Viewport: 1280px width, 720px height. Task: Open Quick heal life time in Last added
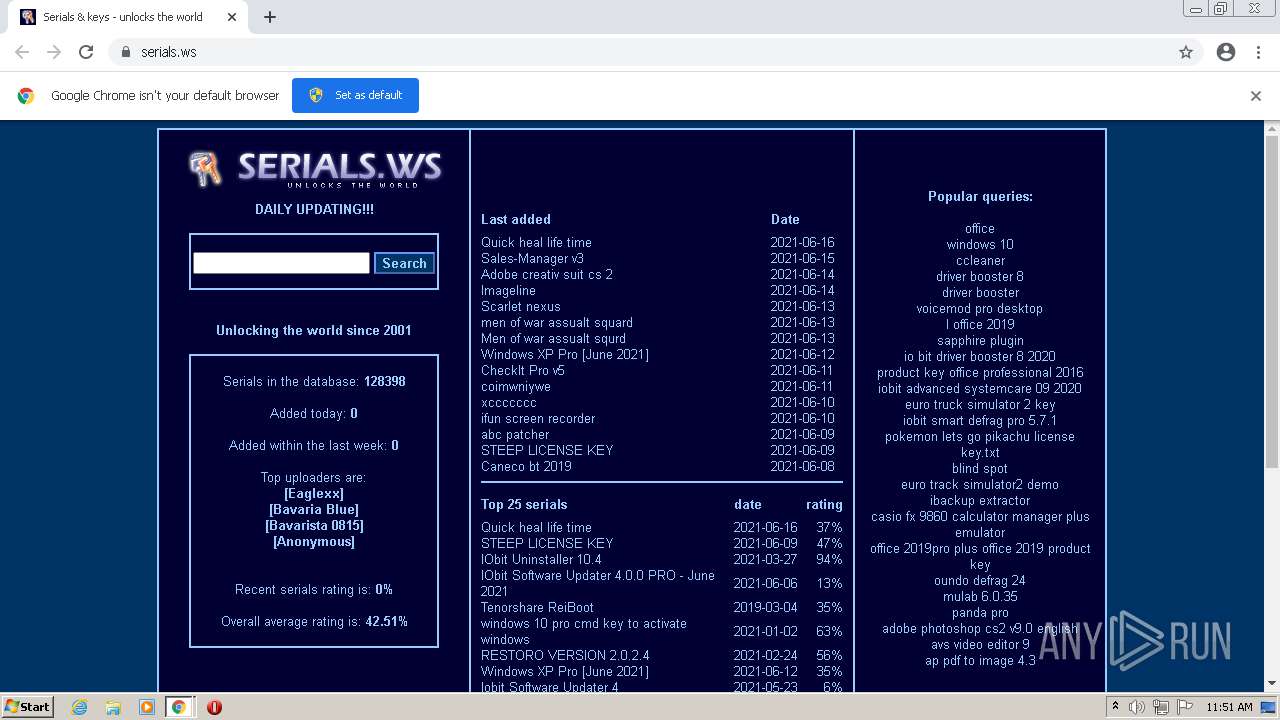point(536,242)
